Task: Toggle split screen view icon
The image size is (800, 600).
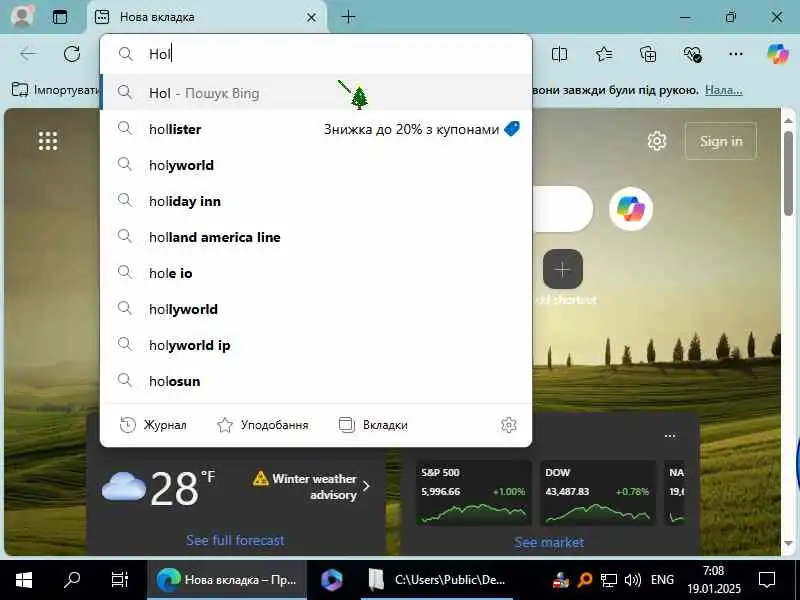Action: click(559, 54)
